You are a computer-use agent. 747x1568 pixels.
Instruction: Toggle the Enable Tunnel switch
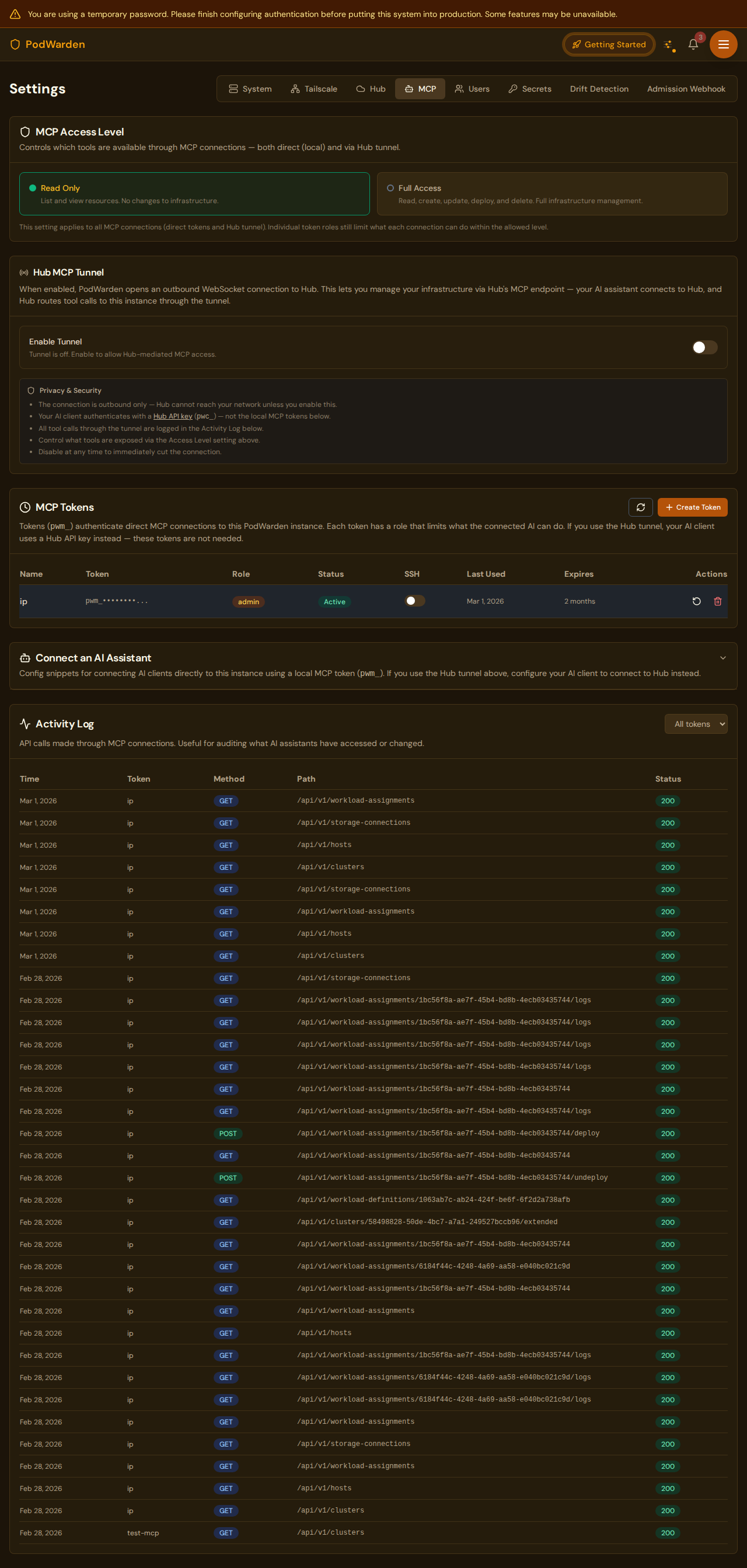click(705, 347)
